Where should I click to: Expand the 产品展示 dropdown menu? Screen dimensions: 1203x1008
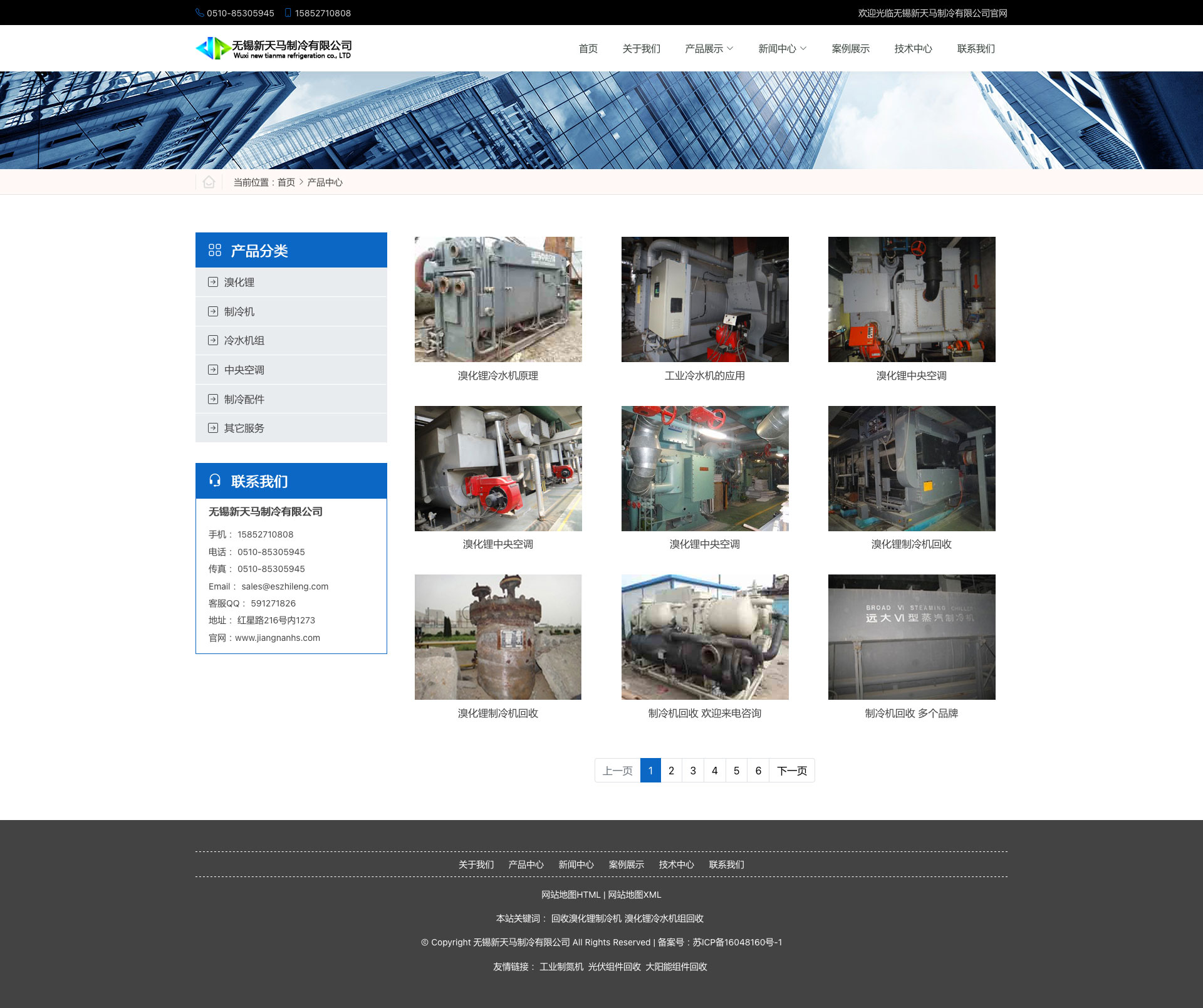(x=709, y=49)
